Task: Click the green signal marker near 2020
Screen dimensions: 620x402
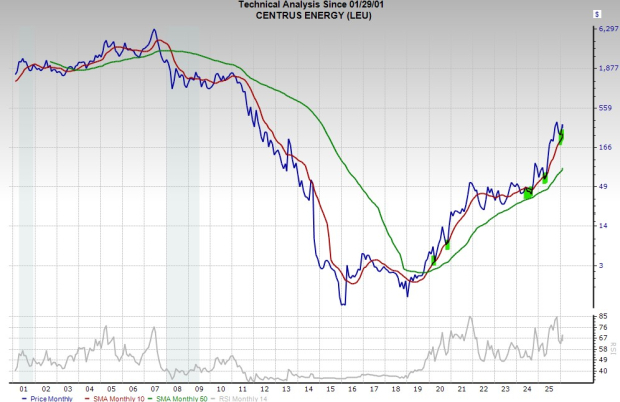Action: (447, 245)
